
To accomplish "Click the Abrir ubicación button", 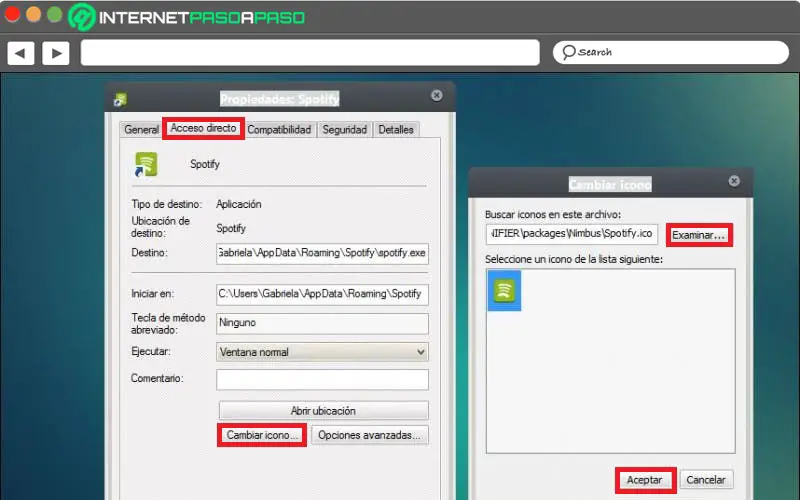I will [x=323, y=411].
